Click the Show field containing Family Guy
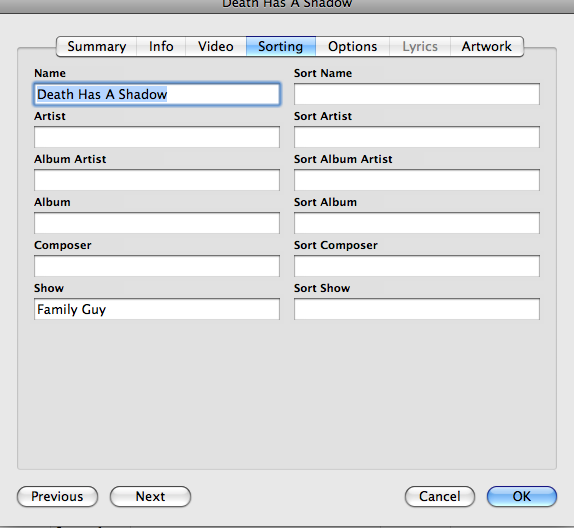Viewport: 574px width, 528px height. (x=157, y=309)
